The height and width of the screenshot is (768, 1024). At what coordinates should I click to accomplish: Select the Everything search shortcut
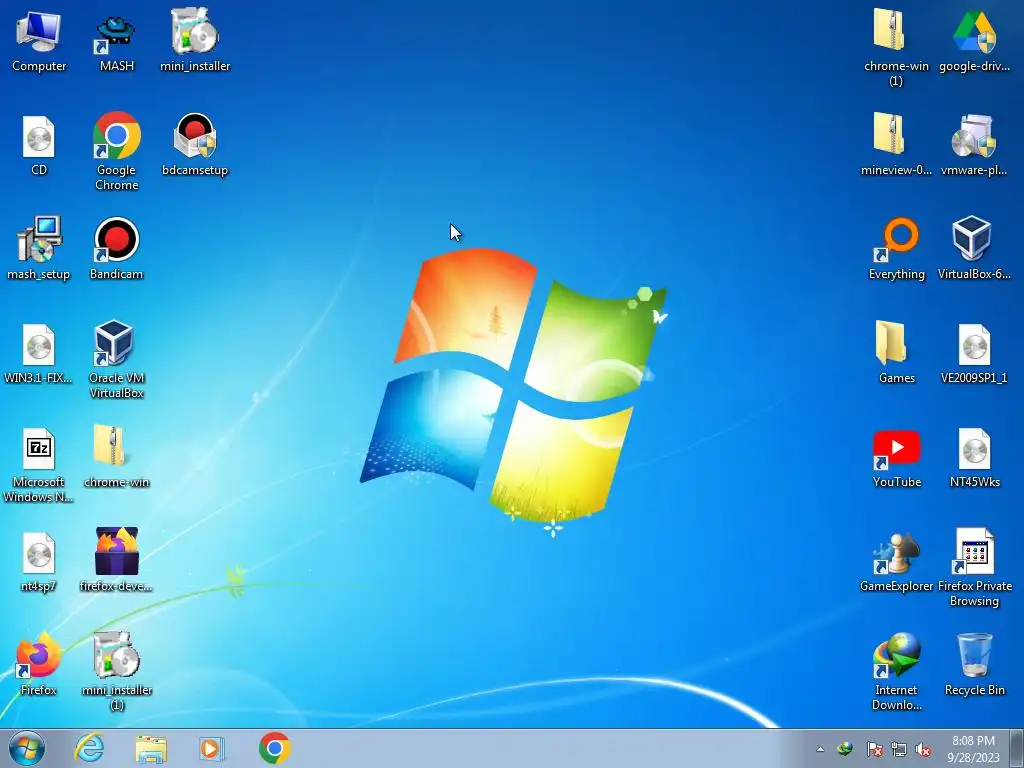pos(896,249)
